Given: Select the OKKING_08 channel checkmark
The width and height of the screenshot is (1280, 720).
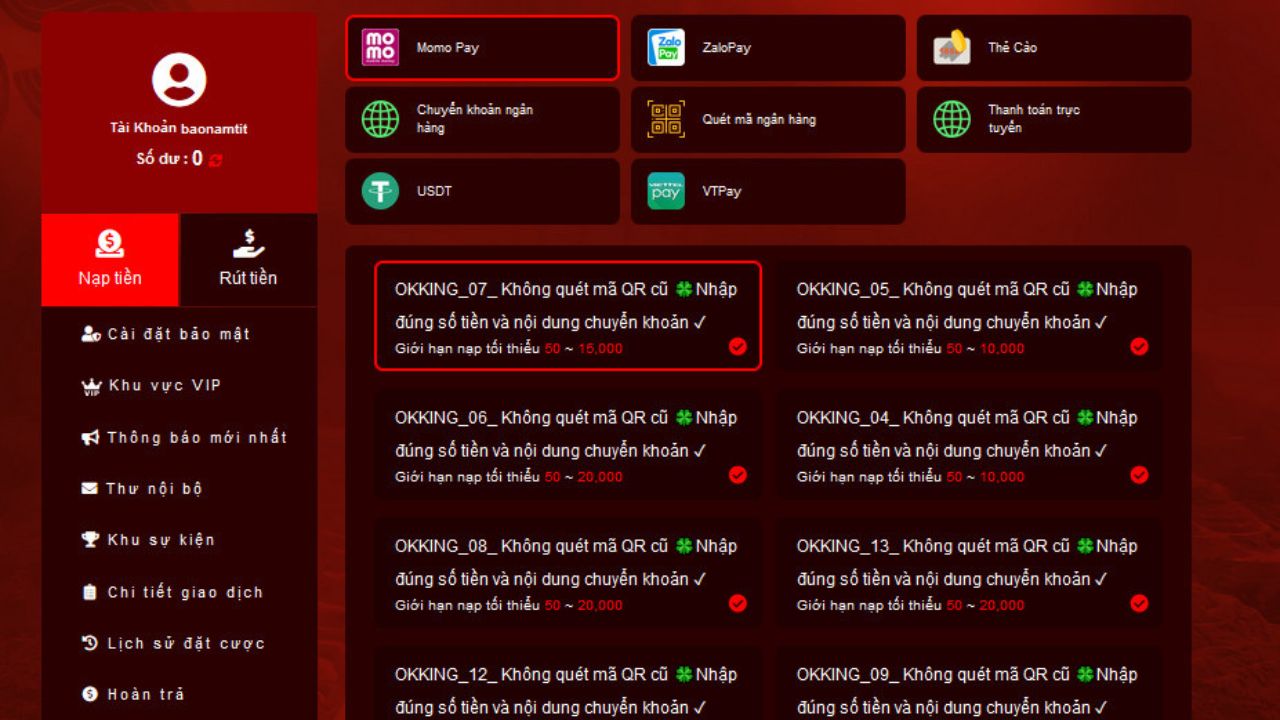Looking at the screenshot, I should pyautogui.click(x=738, y=603).
